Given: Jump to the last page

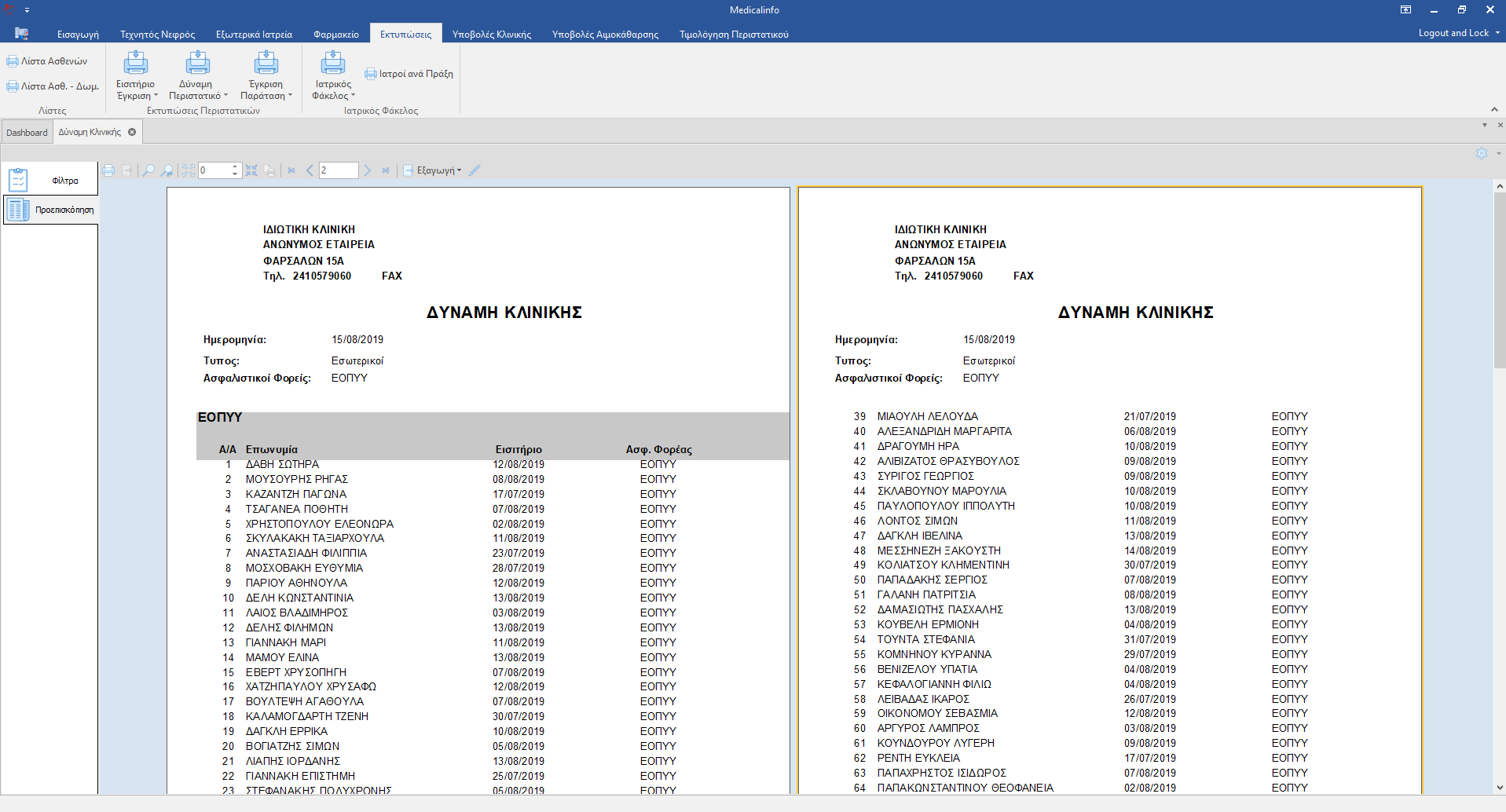Looking at the screenshot, I should tap(386, 170).
